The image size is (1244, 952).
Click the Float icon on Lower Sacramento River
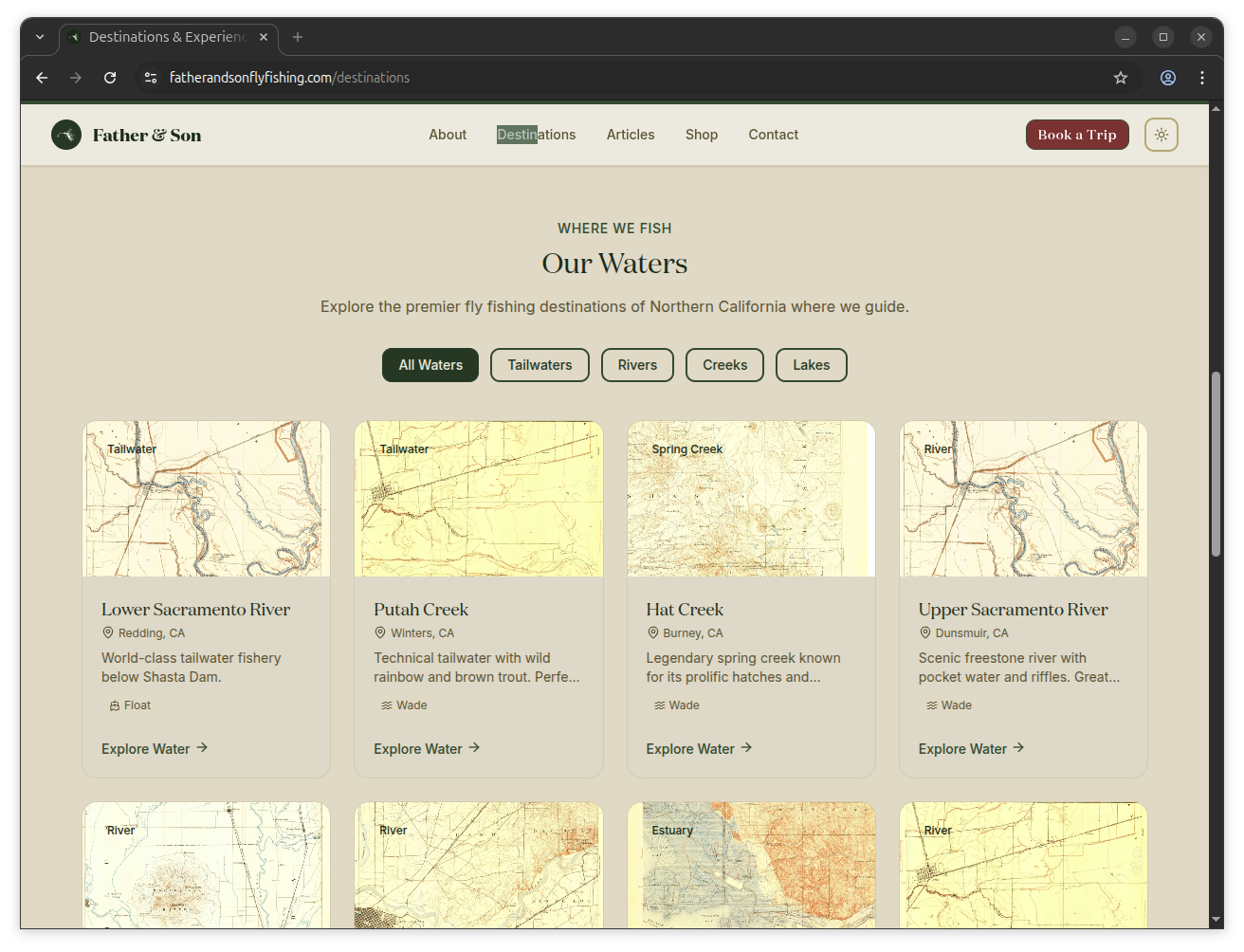[113, 705]
